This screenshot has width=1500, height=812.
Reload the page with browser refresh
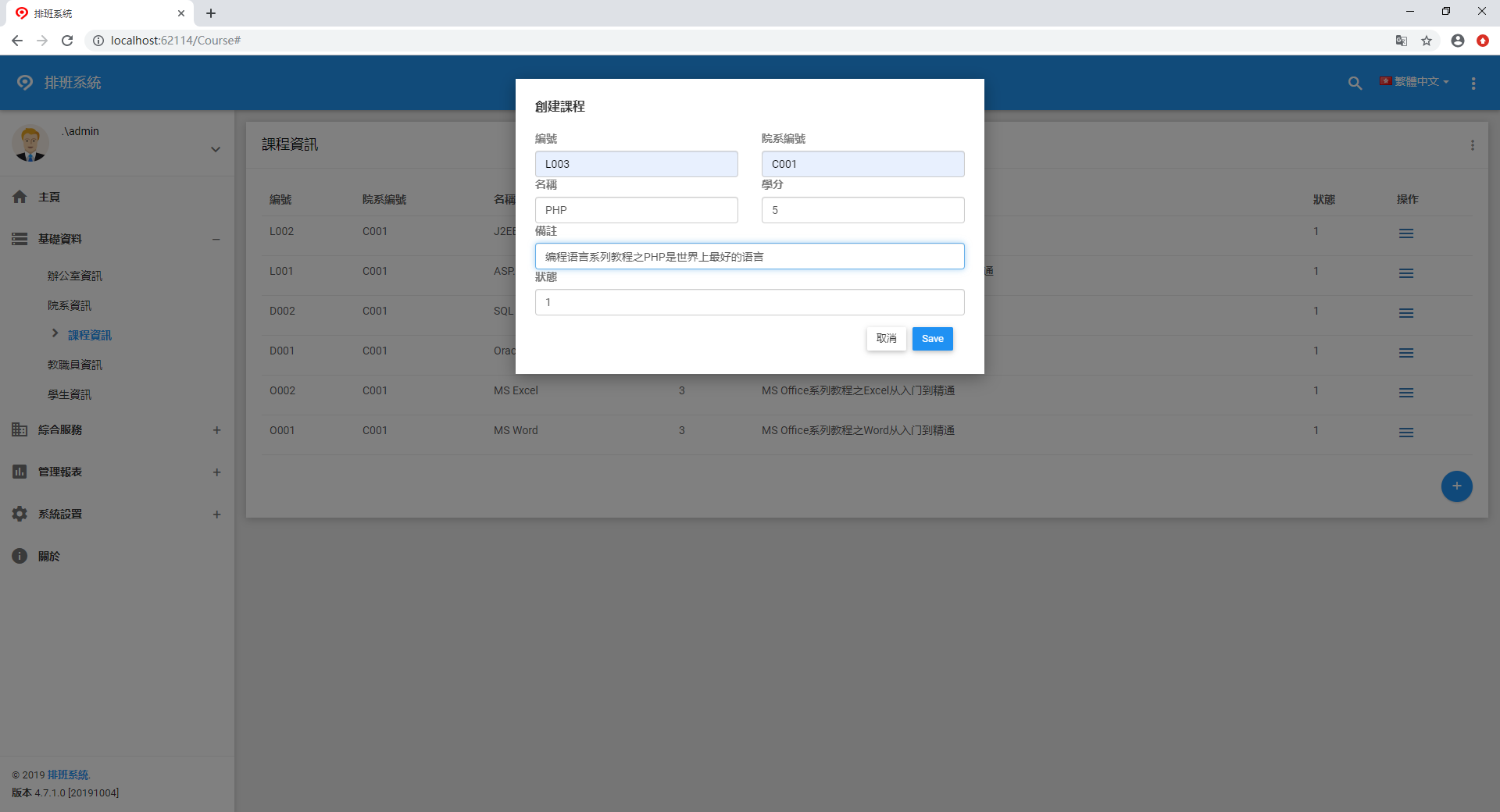[67, 41]
